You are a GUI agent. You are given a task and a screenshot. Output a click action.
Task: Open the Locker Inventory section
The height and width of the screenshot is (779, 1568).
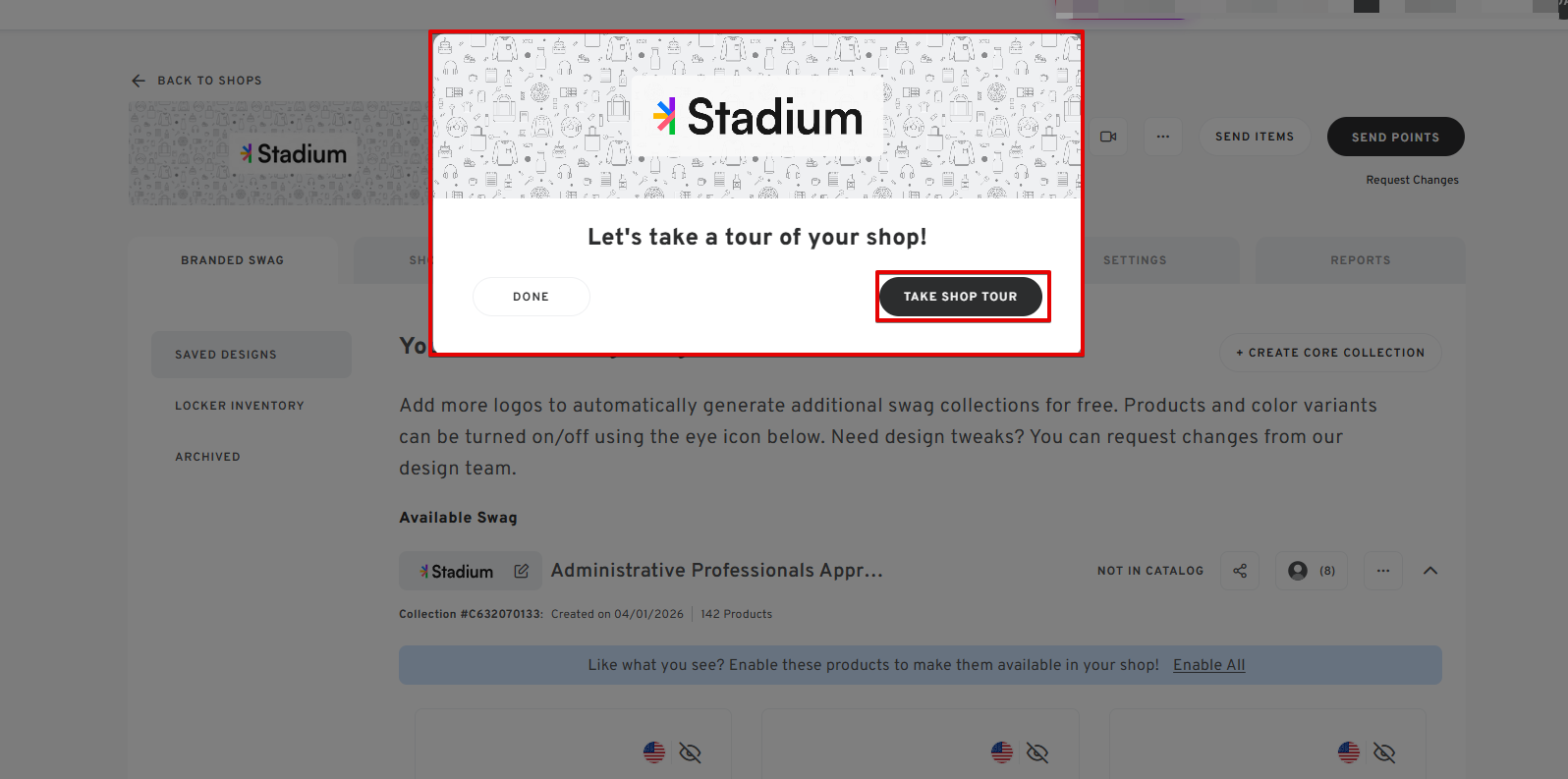(x=240, y=406)
